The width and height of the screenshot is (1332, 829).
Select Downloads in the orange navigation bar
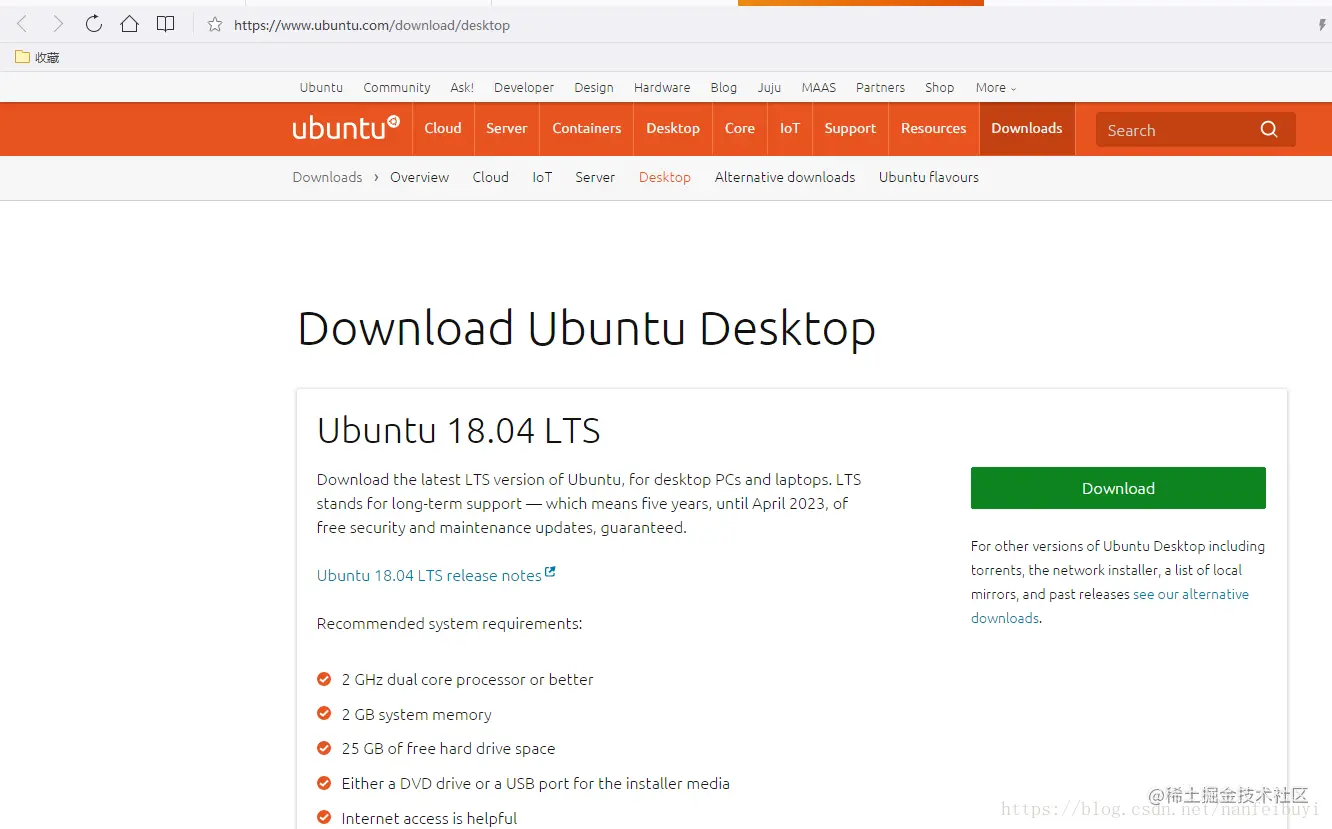point(1027,128)
